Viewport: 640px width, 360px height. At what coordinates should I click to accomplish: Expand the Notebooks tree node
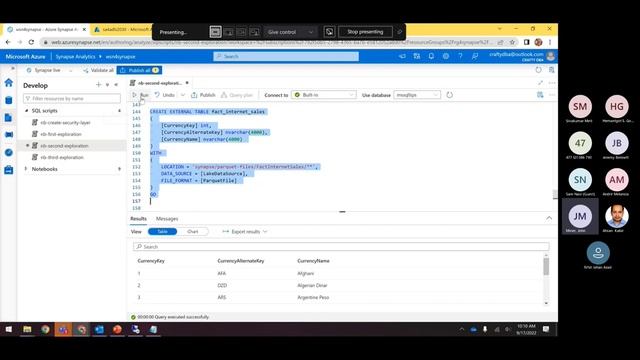[x=26, y=169]
